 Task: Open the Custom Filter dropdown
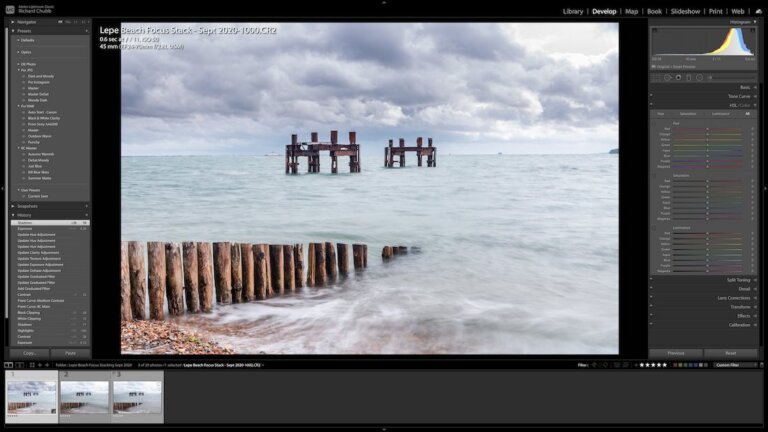click(735, 365)
